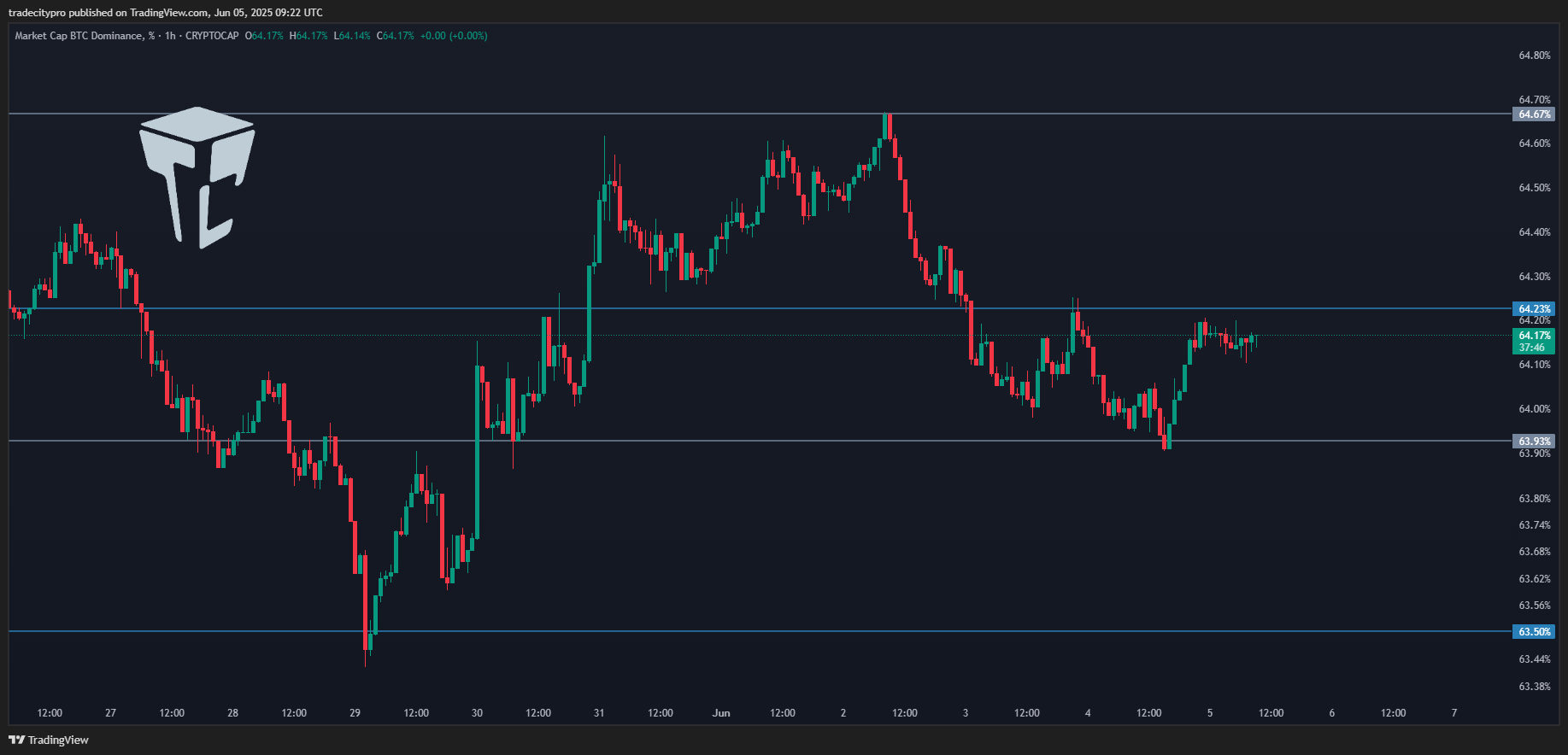
Task: Click the 63.74% price axis label
Action: point(1534,525)
